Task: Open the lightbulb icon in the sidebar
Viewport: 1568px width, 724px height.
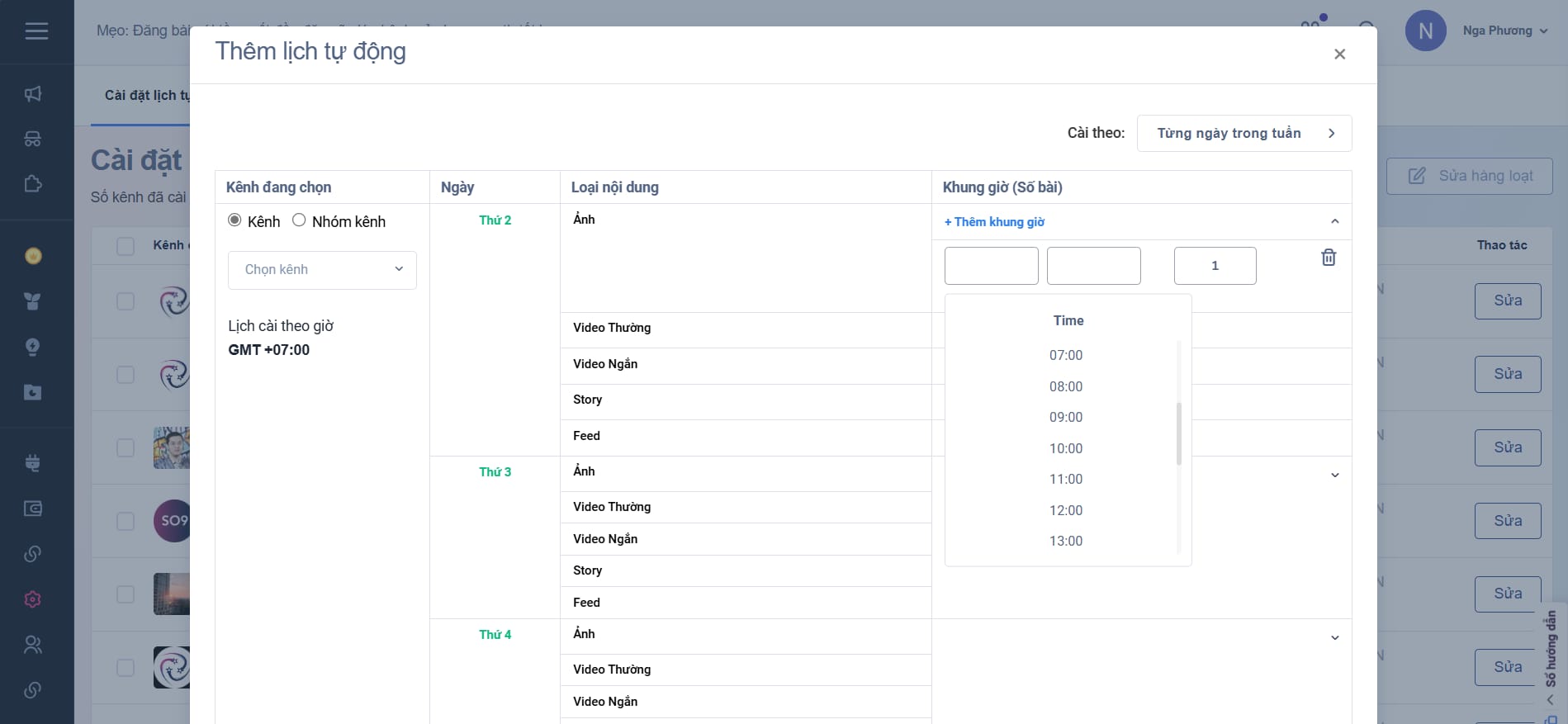Action: click(x=33, y=347)
